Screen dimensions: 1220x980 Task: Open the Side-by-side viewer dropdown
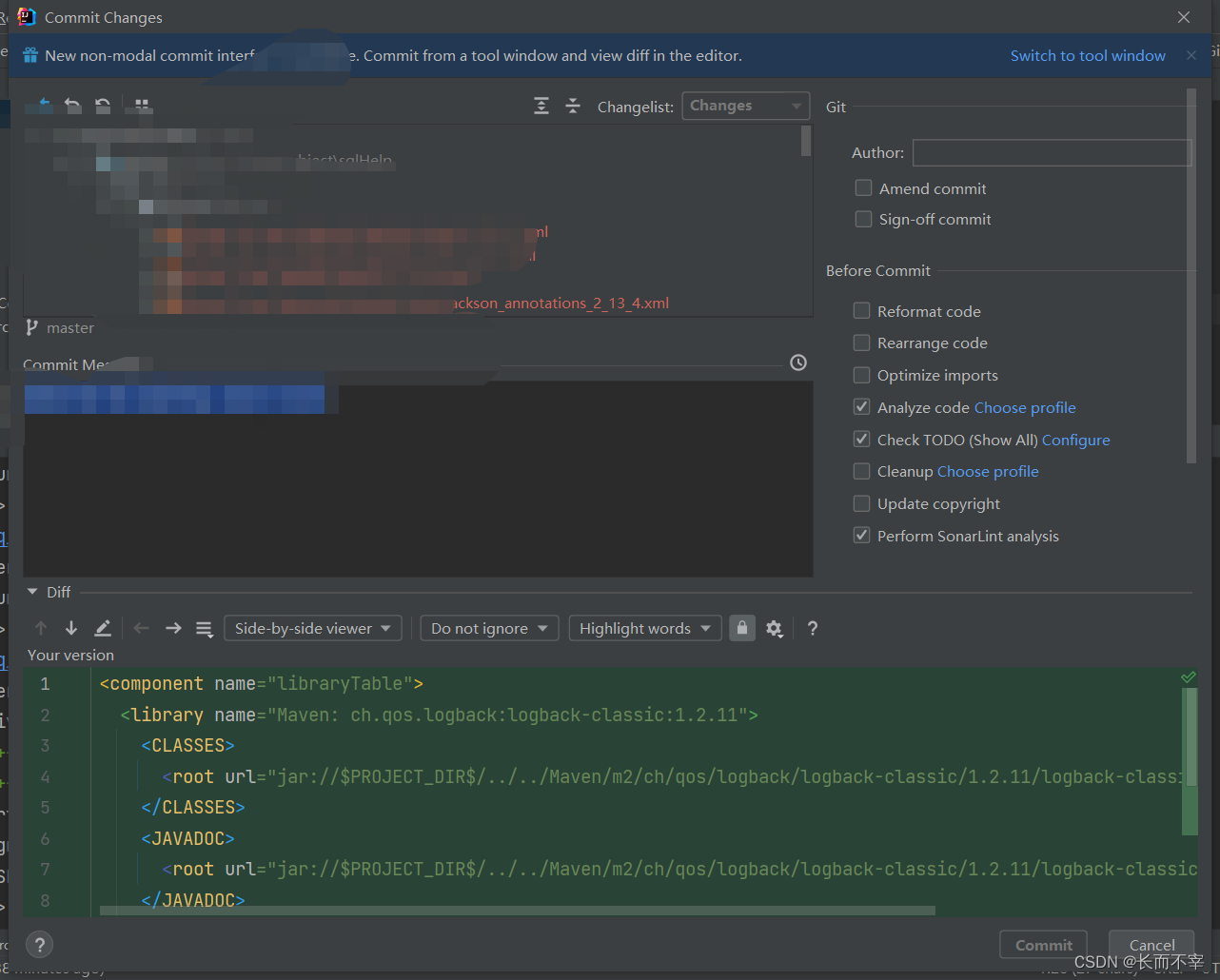(312, 628)
